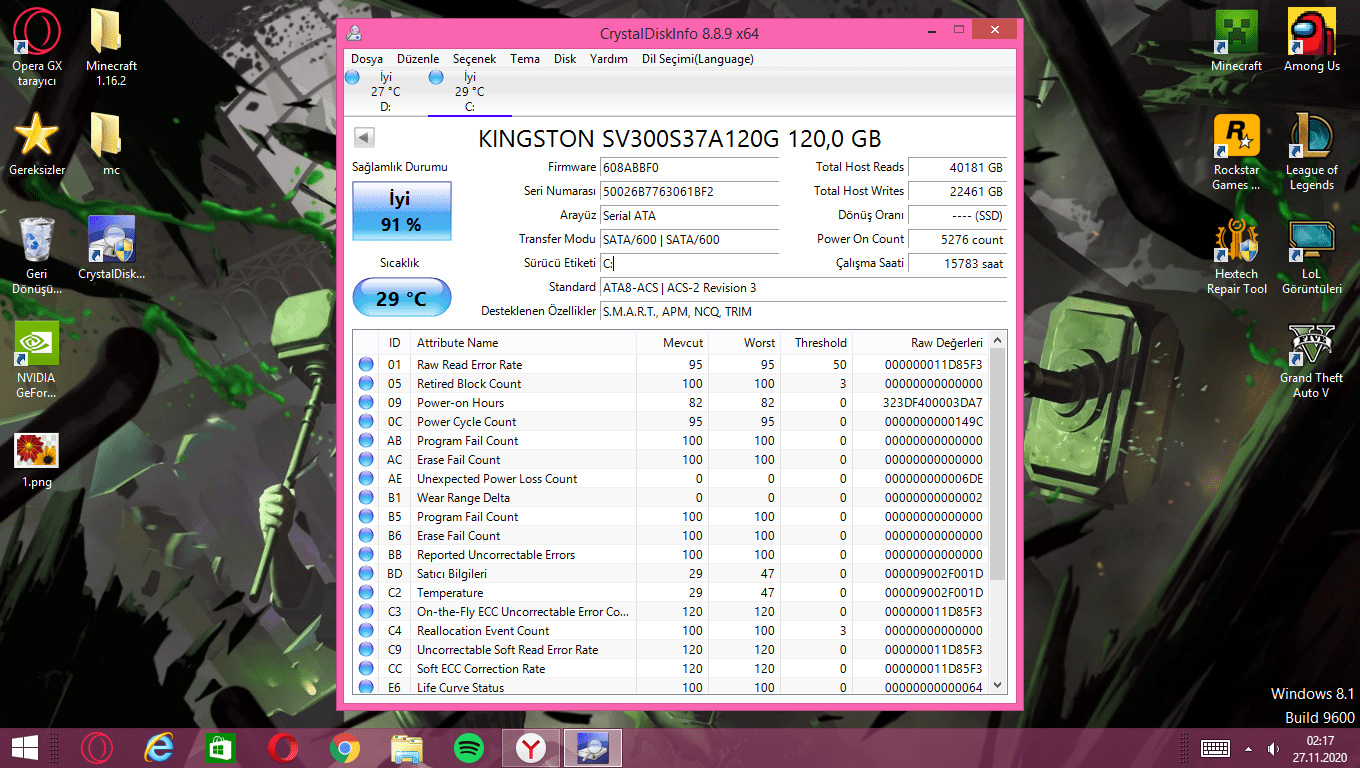Click the Total Host Reads value 40181 GB

pos(957,167)
